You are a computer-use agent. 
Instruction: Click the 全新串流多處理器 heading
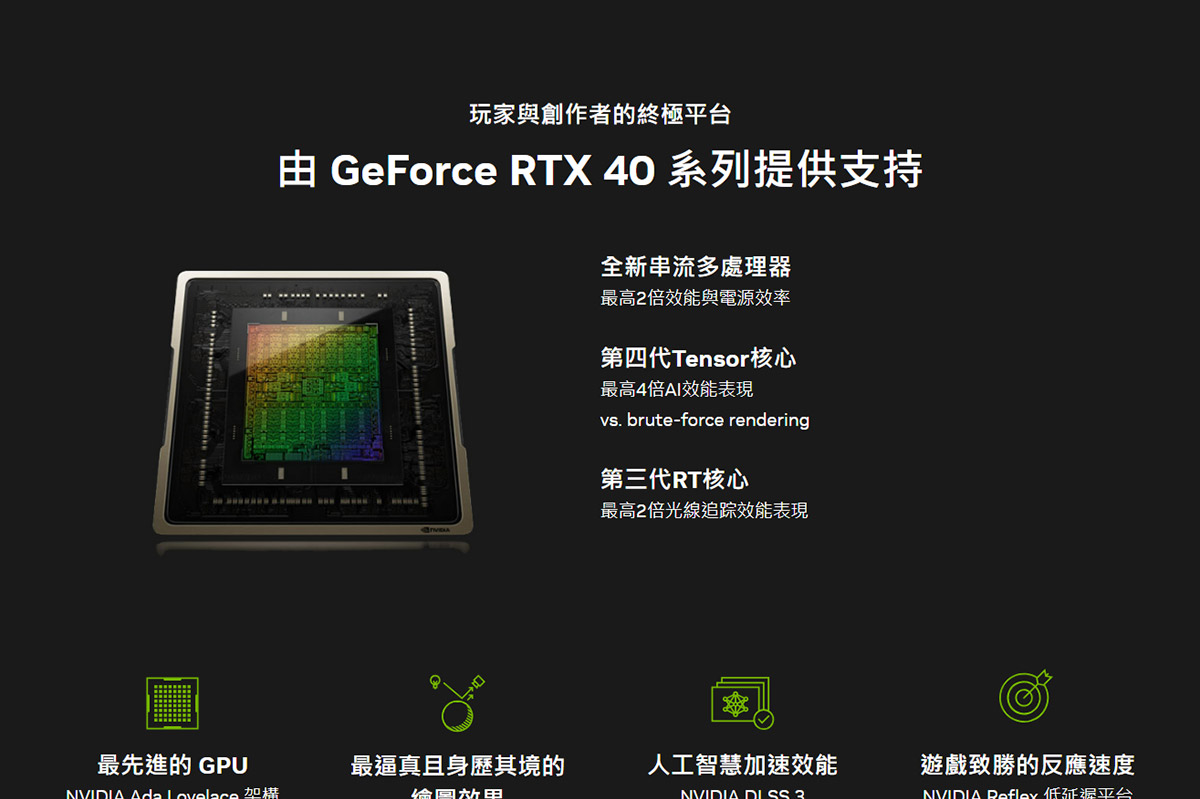696,267
